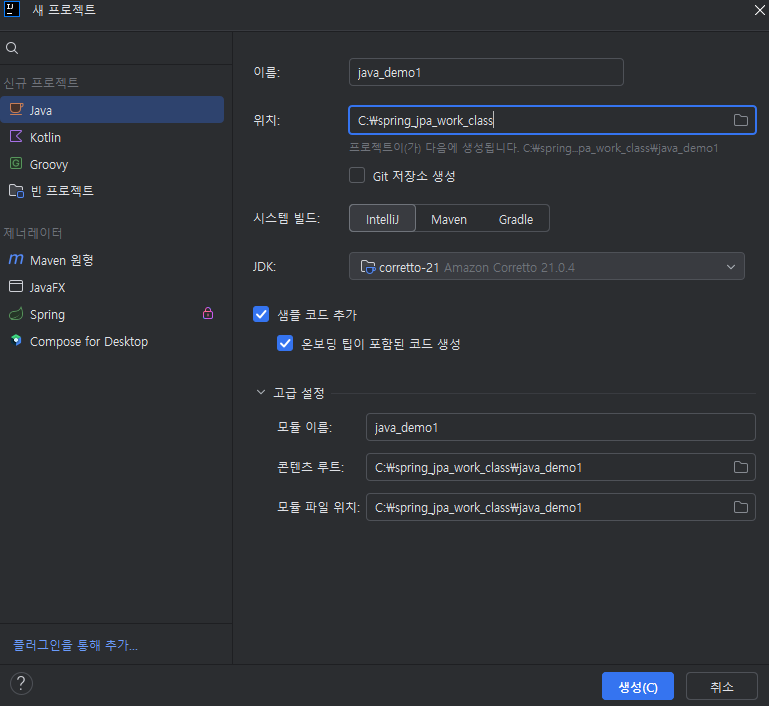Select Kotlin project type in list
Viewport: 769px width, 706px height.
click(x=112, y=137)
